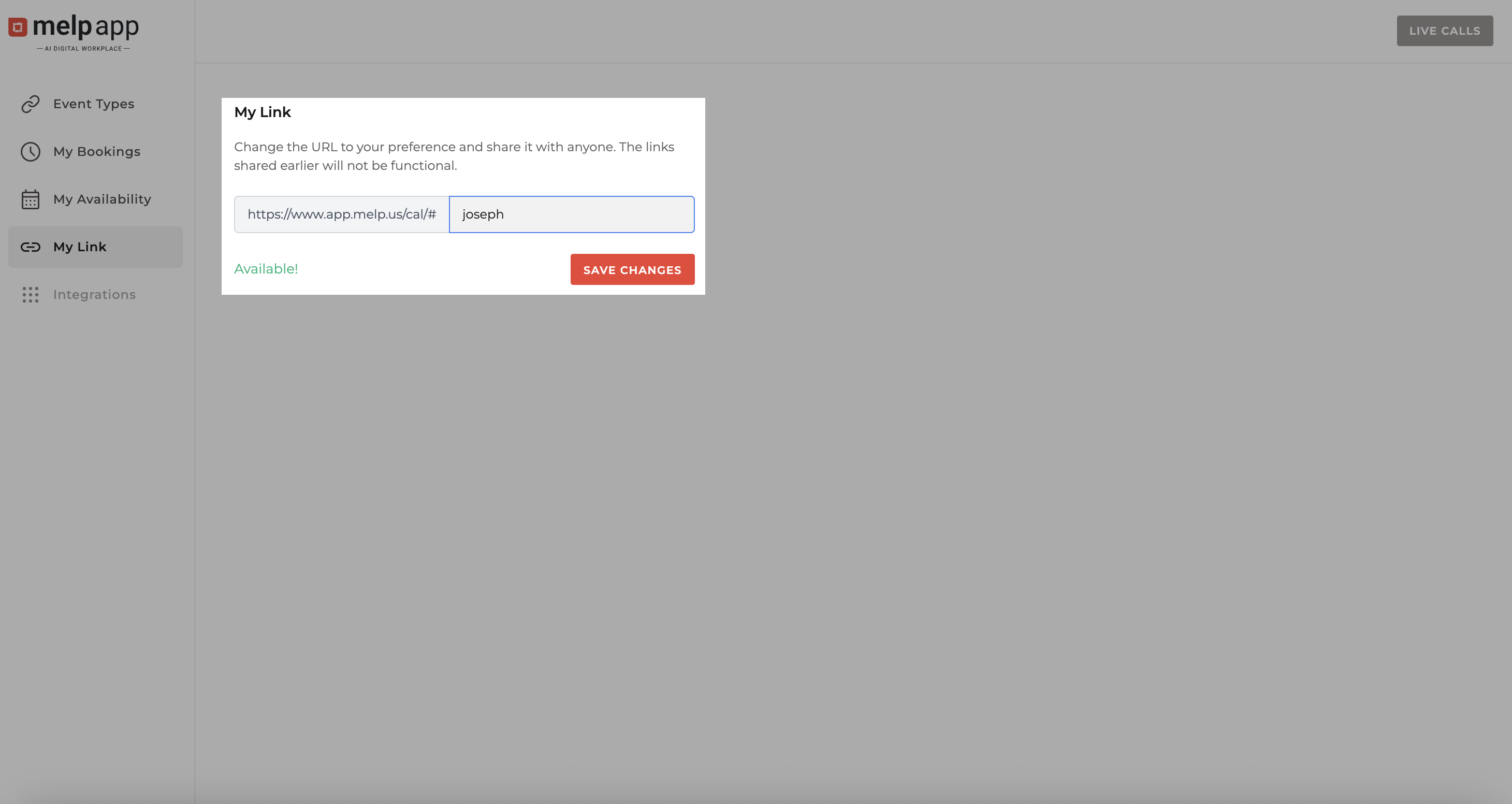1512x804 pixels.
Task: Click the My Bookings clock icon
Action: [x=31, y=151]
